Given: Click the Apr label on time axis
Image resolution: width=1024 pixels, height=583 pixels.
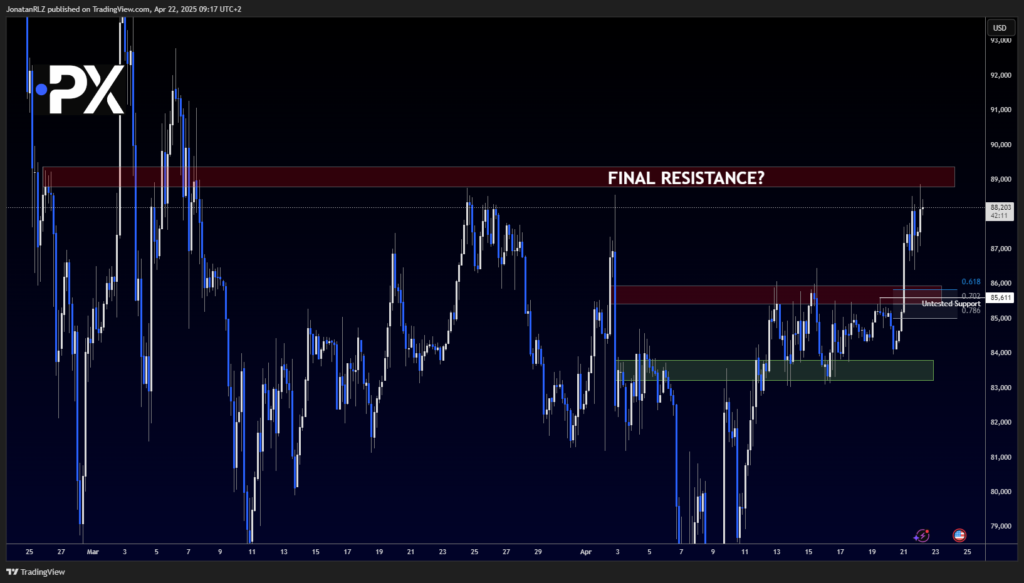Looking at the screenshot, I should 586,552.
